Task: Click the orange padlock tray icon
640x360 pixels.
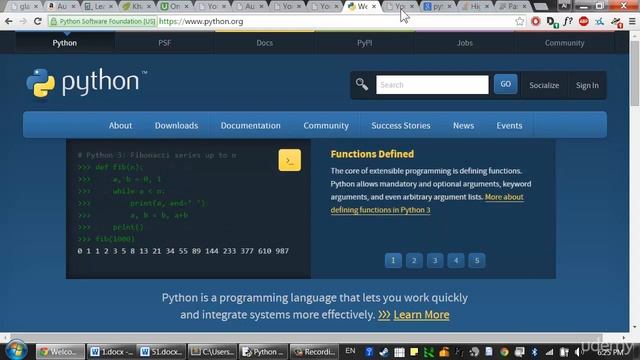Action: tap(444, 352)
